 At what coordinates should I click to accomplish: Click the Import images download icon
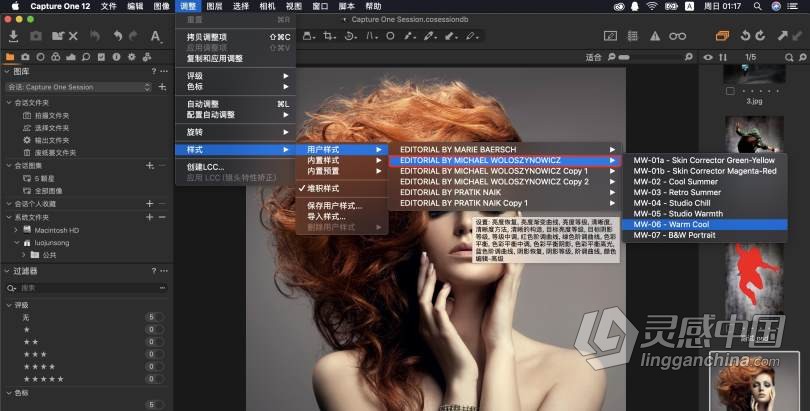[13, 36]
